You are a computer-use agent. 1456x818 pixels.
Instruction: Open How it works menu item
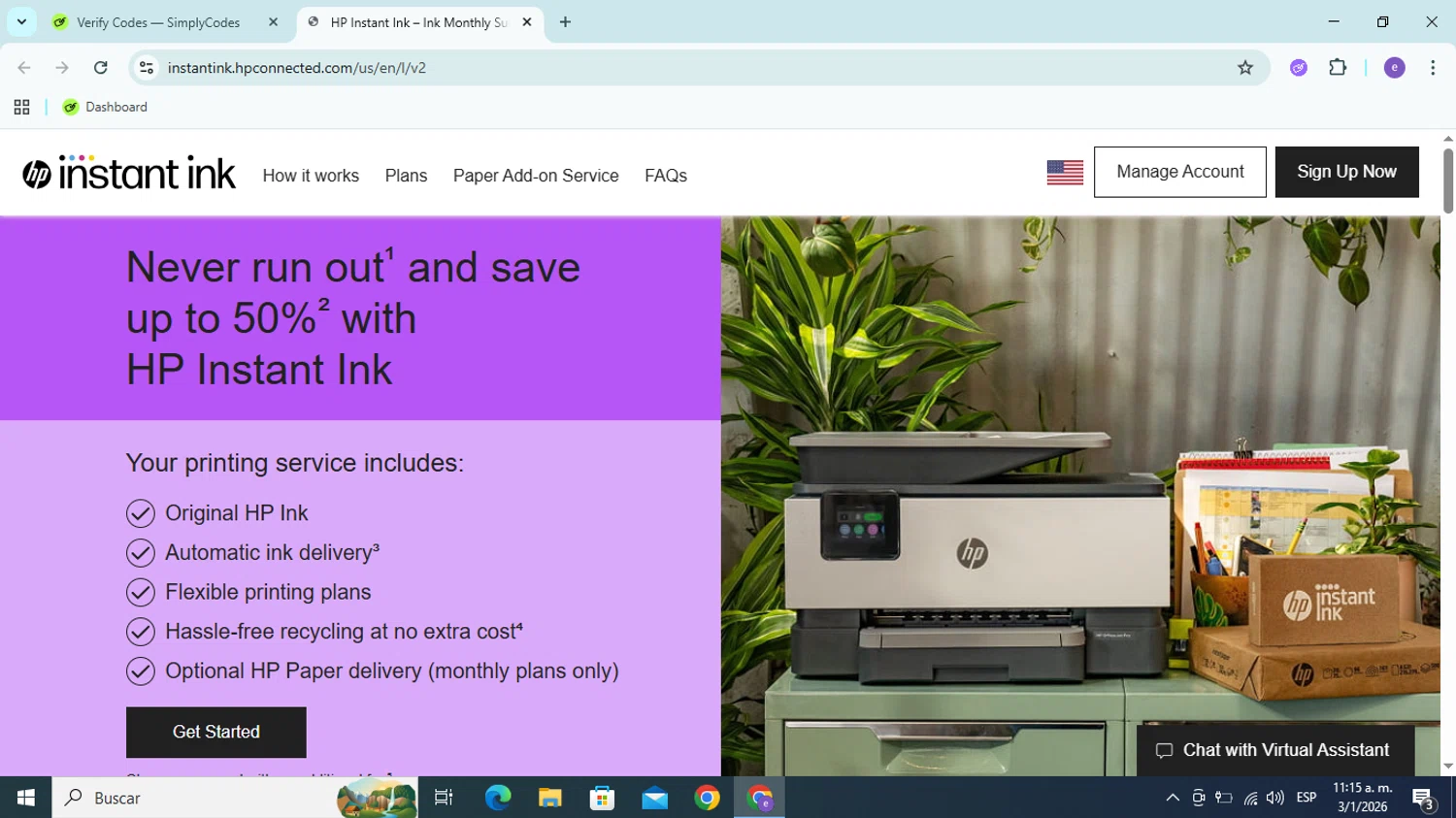pyautogui.click(x=311, y=176)
